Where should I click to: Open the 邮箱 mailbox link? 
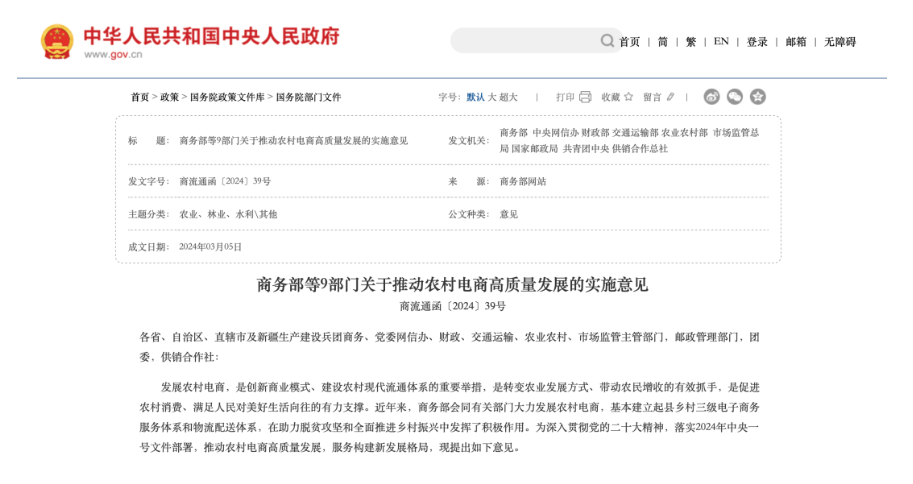(x=796, y=42)
